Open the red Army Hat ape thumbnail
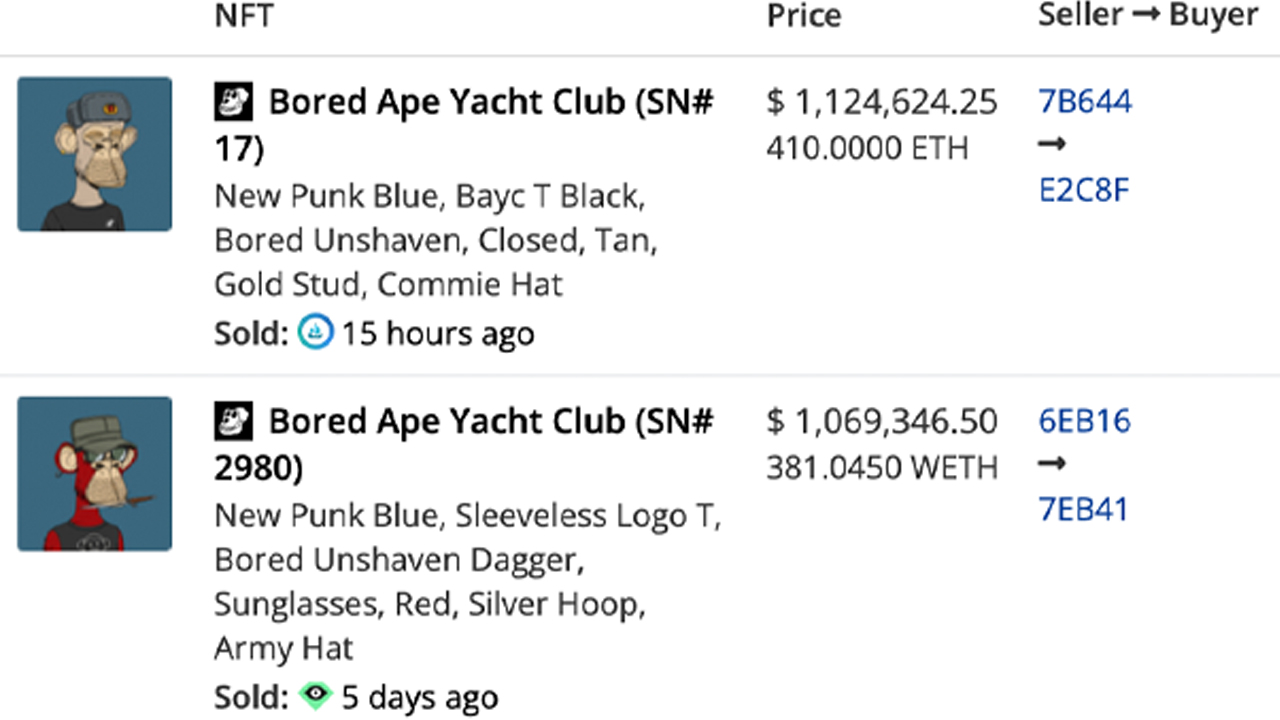The image size is (1280, 720). (95, 474)
